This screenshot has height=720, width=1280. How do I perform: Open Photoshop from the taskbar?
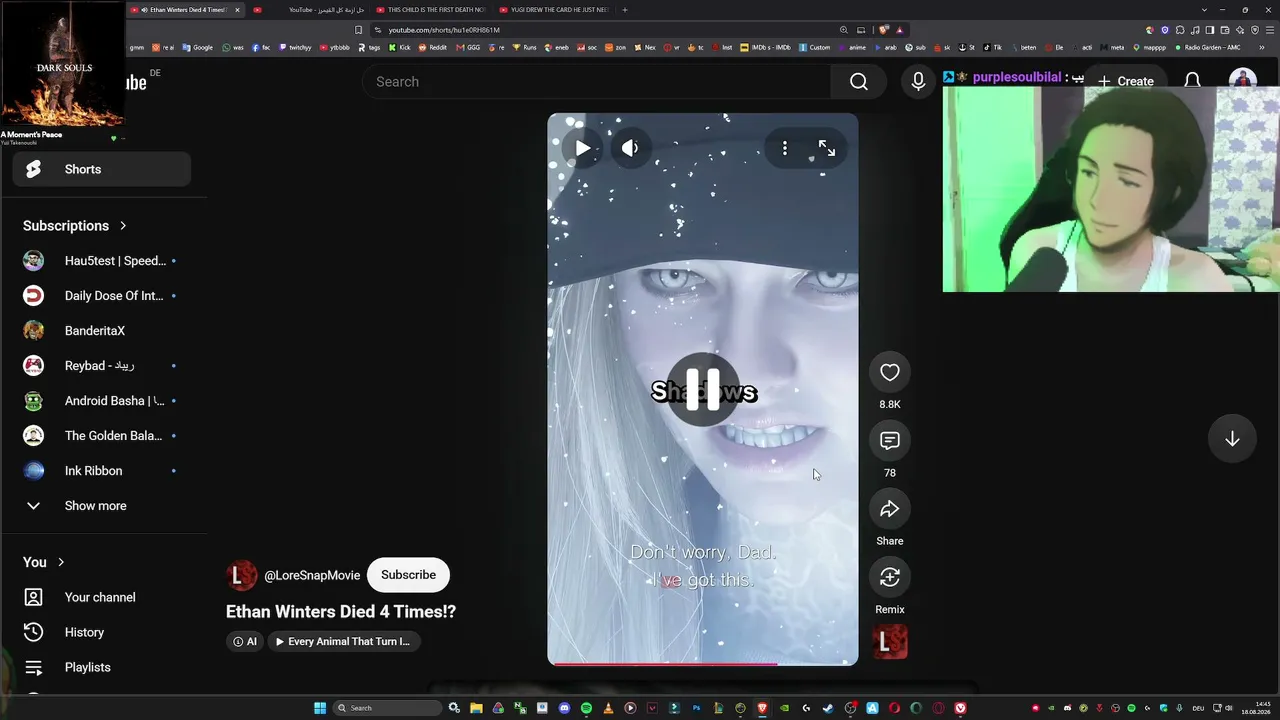point(696,708)
